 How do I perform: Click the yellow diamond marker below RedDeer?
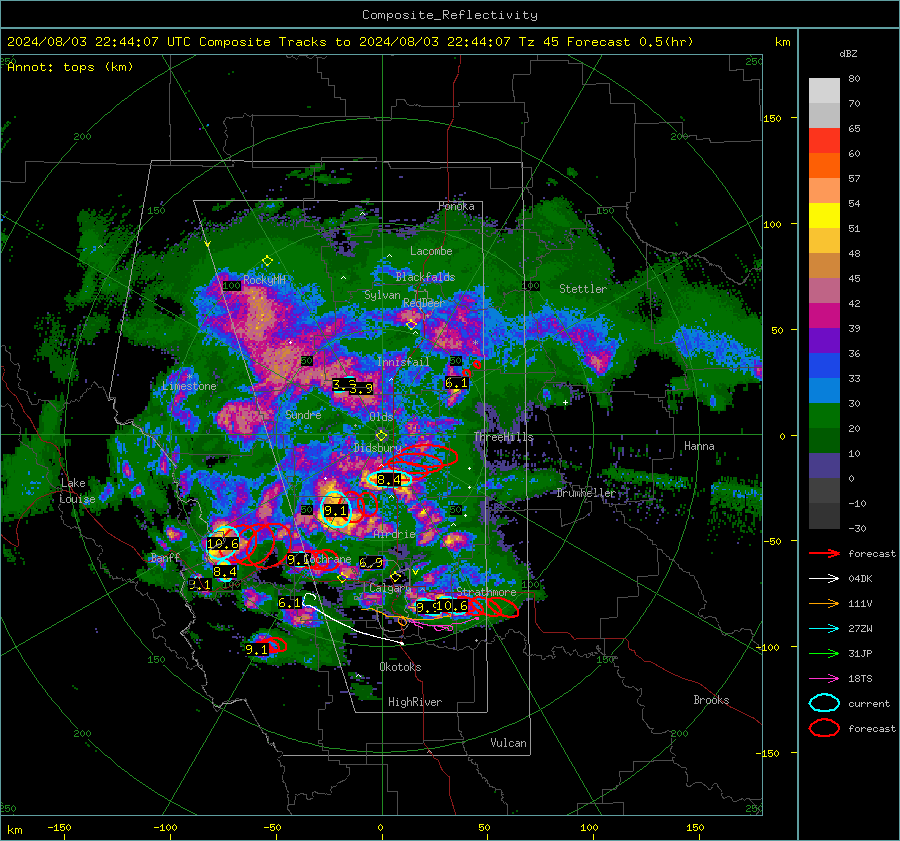coord(412,325)
